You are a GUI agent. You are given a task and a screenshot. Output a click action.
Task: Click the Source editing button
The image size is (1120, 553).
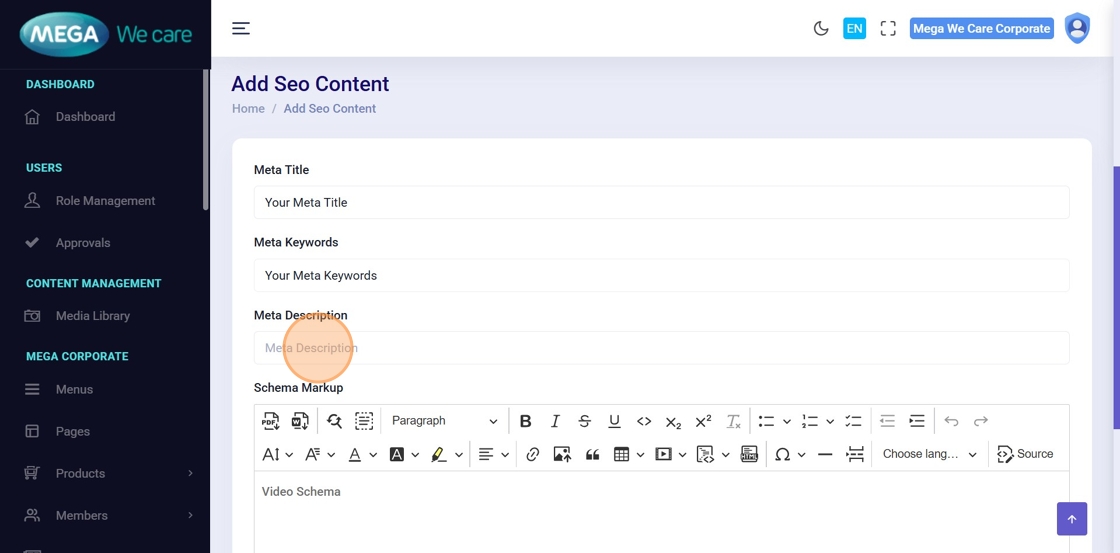click(x=1025, y=454)
